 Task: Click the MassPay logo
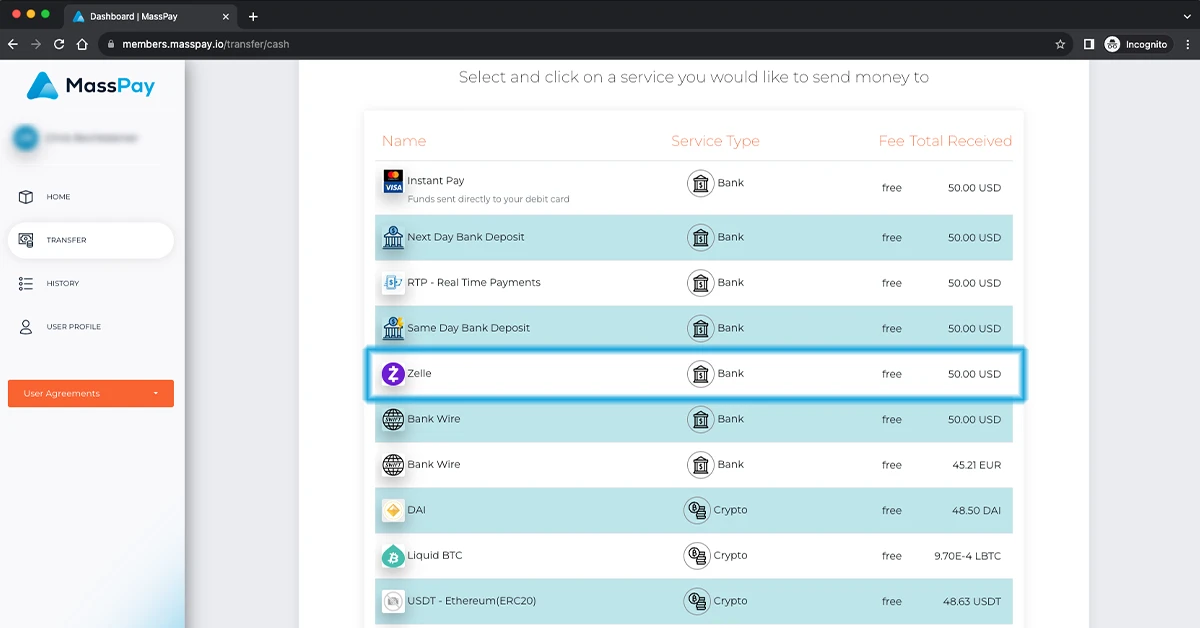point(91,86)
